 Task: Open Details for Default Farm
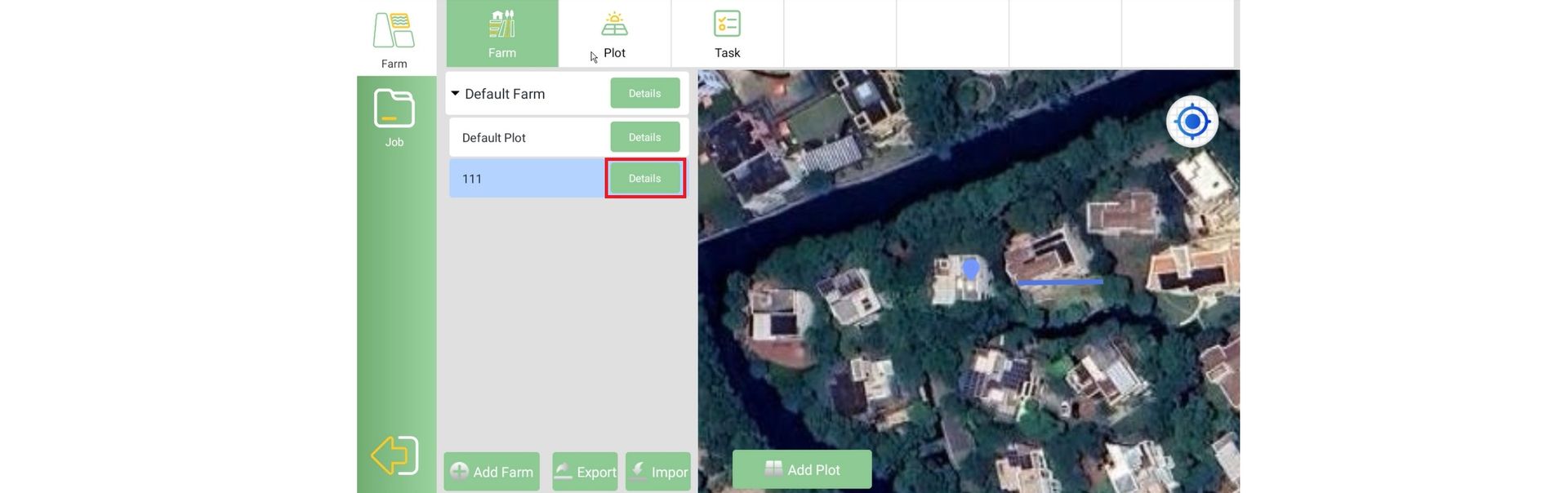644,93
